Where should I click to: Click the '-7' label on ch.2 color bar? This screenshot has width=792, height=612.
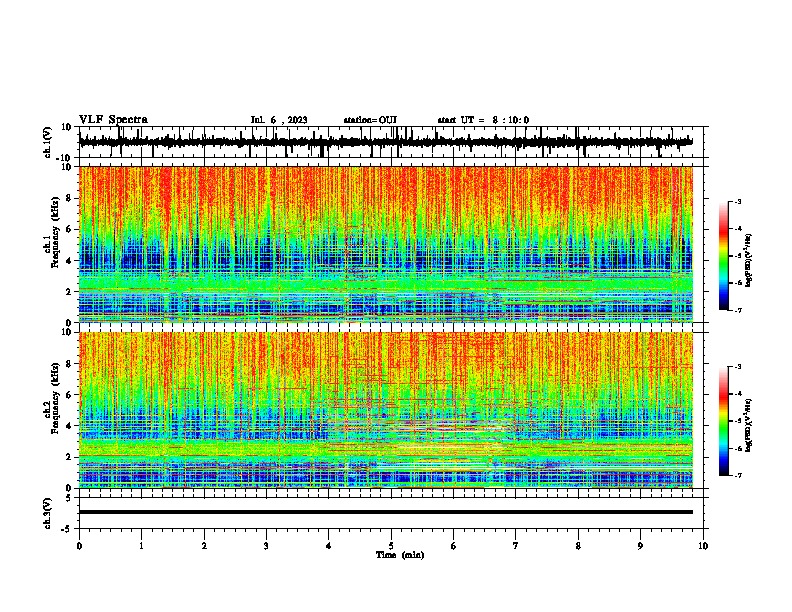pyautogui.click(x=738, y=476)
